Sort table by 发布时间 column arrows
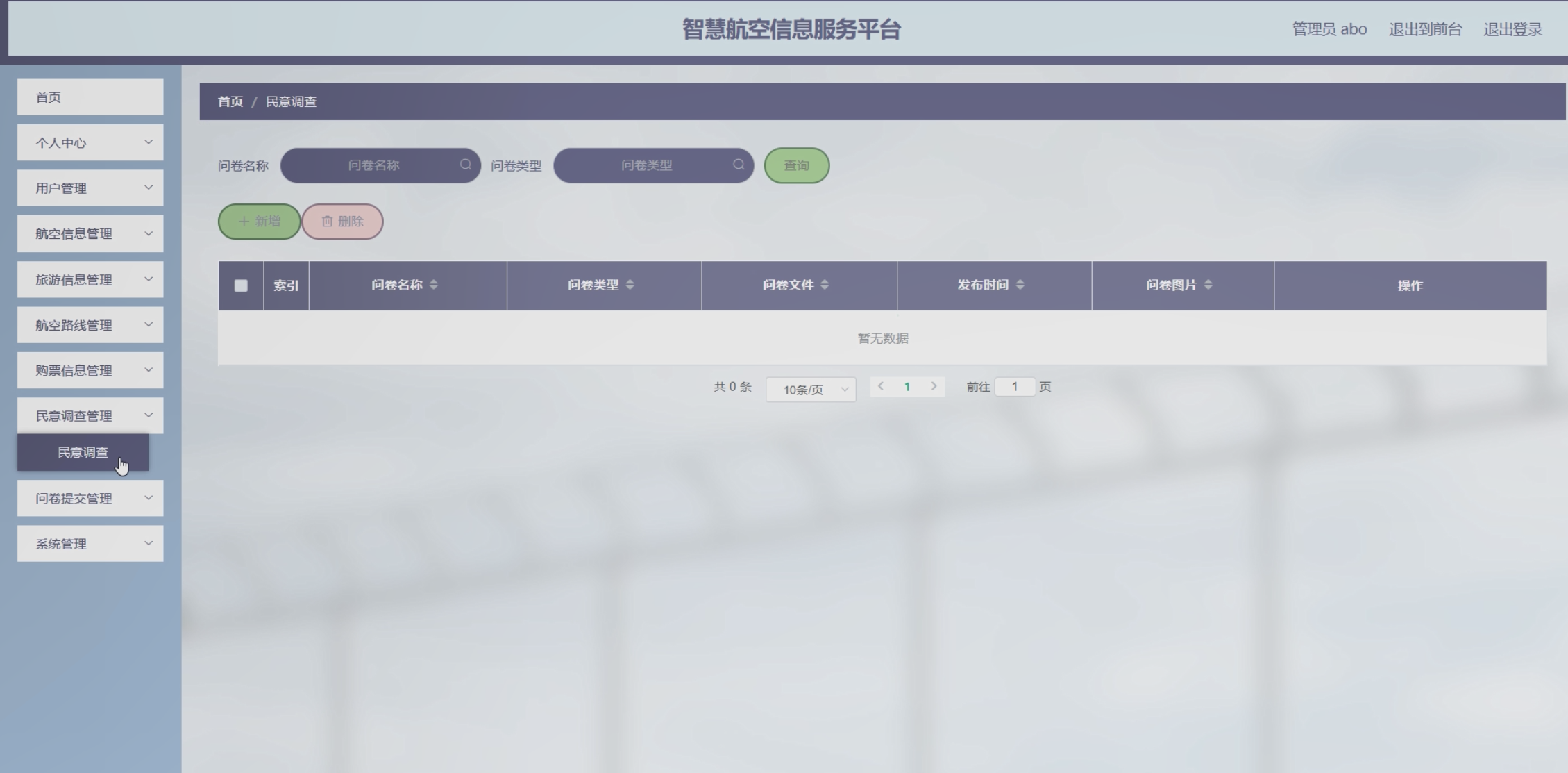The width and height of the screenshot is (1568, 773). point(1020,285)
